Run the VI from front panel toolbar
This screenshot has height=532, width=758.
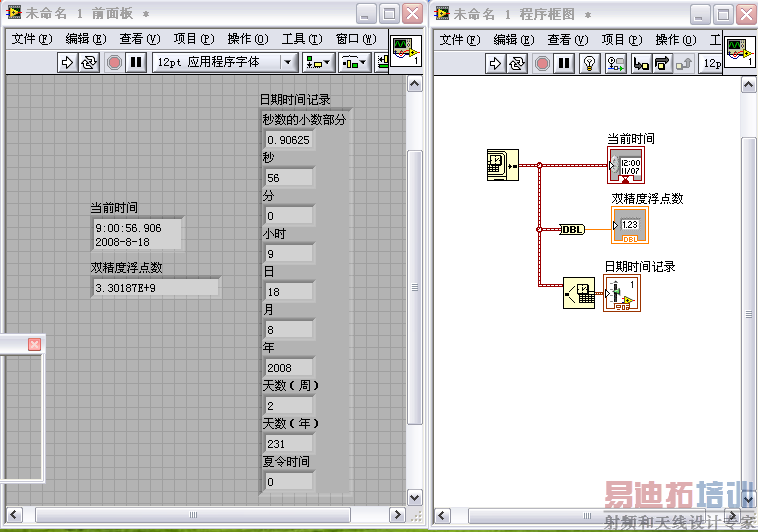(67, 62)
